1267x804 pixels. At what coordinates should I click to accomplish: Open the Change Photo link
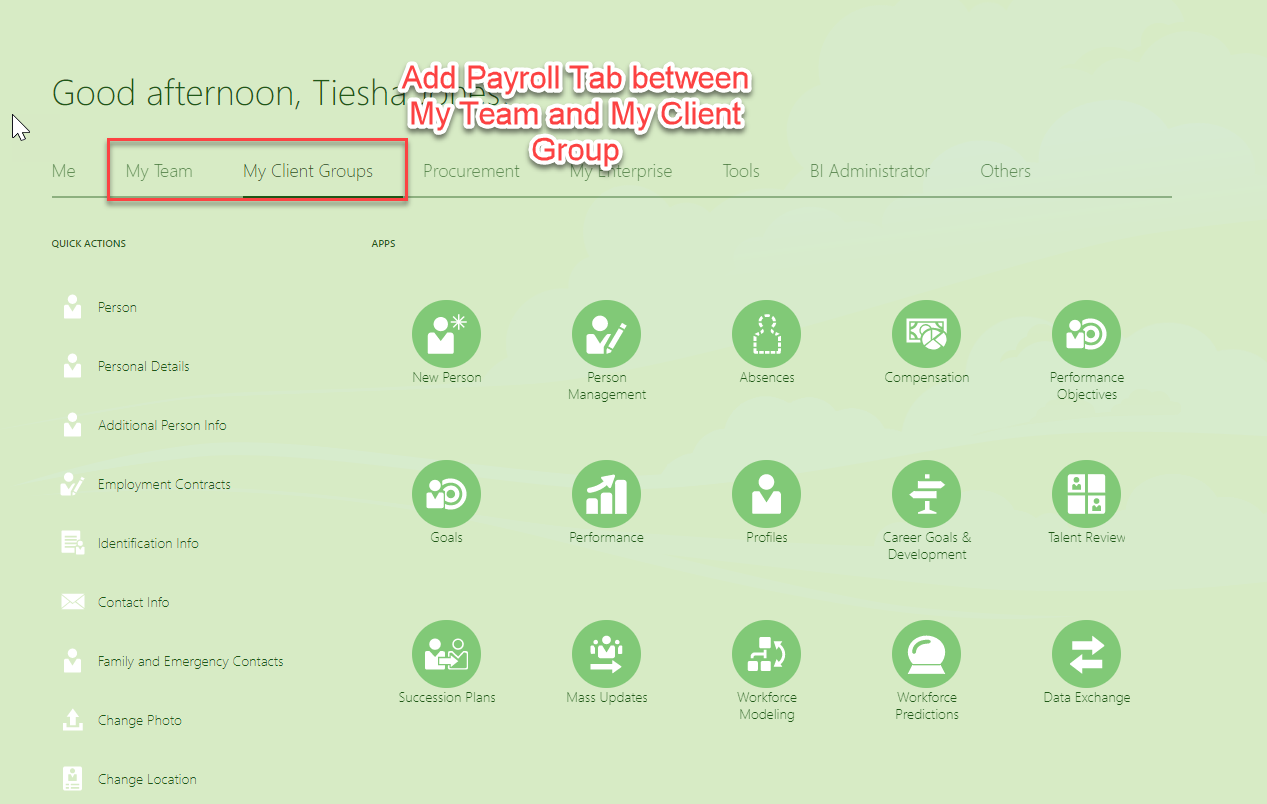coord(139,720)
